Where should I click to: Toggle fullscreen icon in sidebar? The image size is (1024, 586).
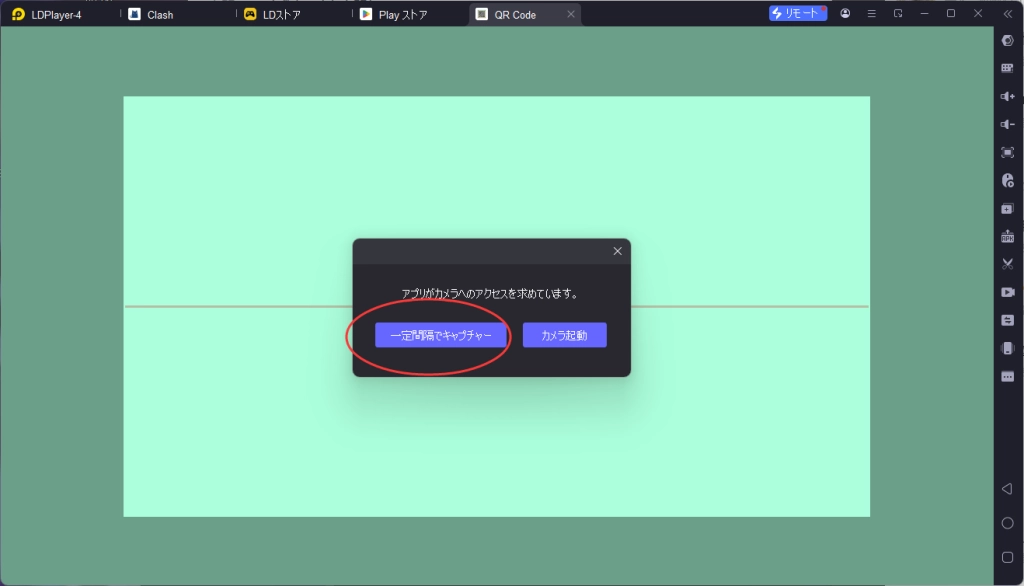pos(1008,152)
